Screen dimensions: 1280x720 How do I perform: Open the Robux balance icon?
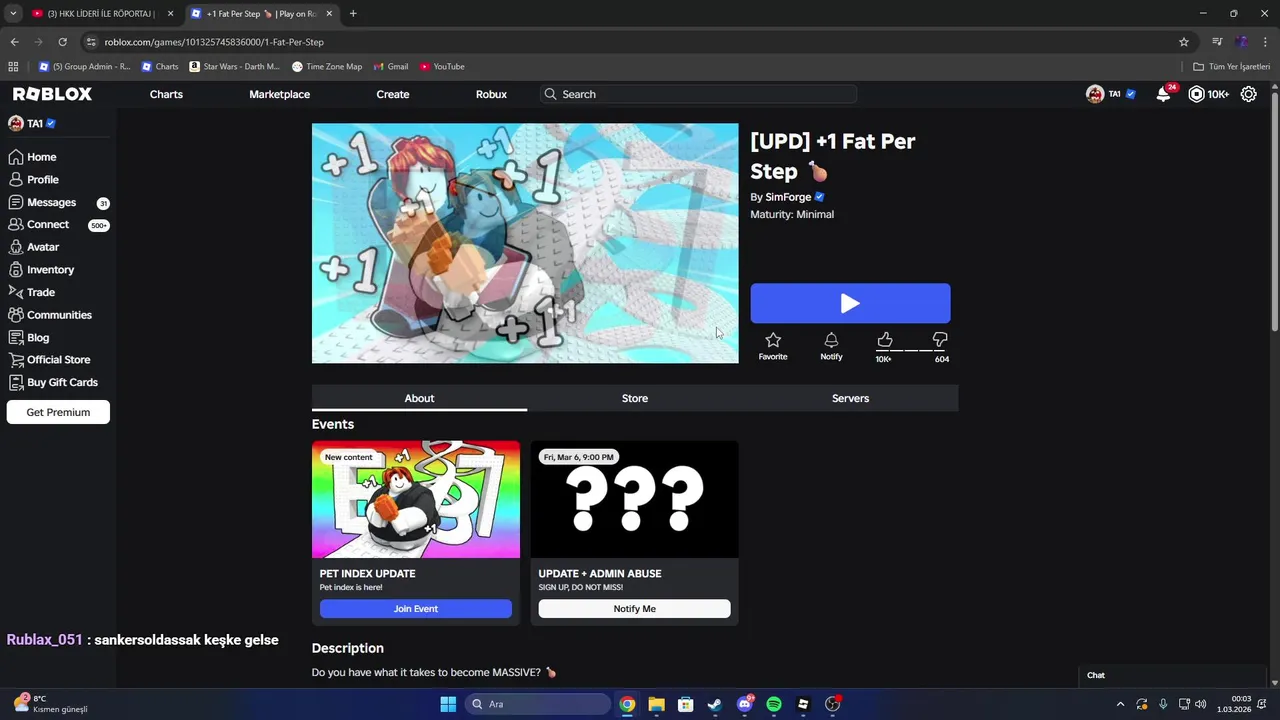(1196, 94)
